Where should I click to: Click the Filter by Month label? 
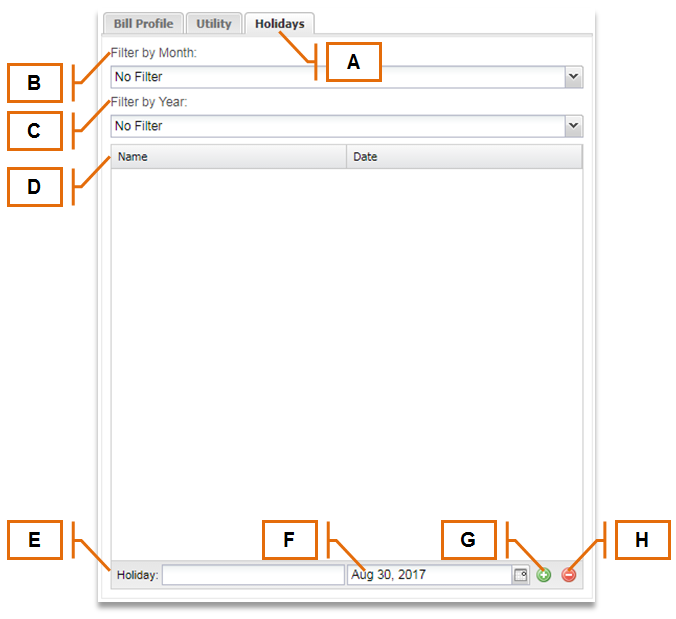click(153, 53)
